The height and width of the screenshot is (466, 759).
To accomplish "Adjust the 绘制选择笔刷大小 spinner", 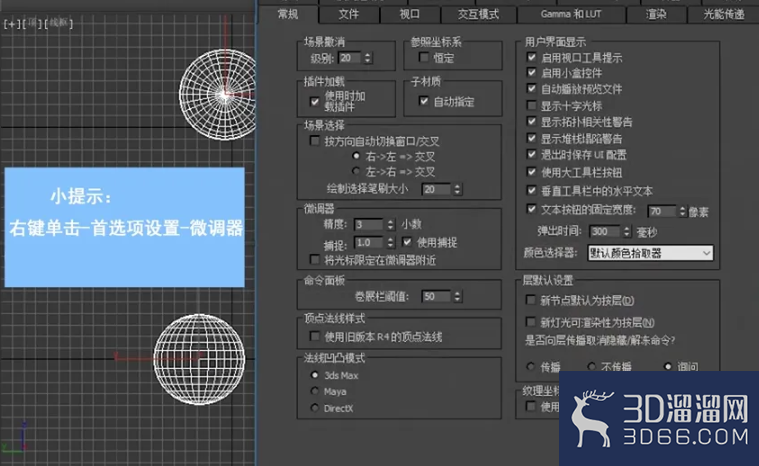I will click(x=457, y=189).
